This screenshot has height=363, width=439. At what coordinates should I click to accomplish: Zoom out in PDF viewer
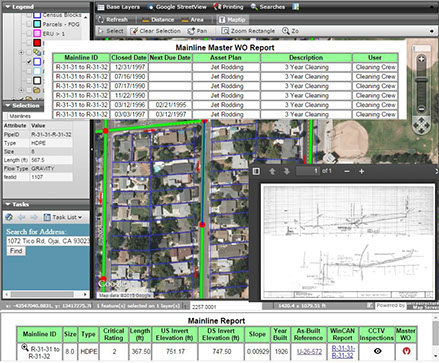click(347, 171)
